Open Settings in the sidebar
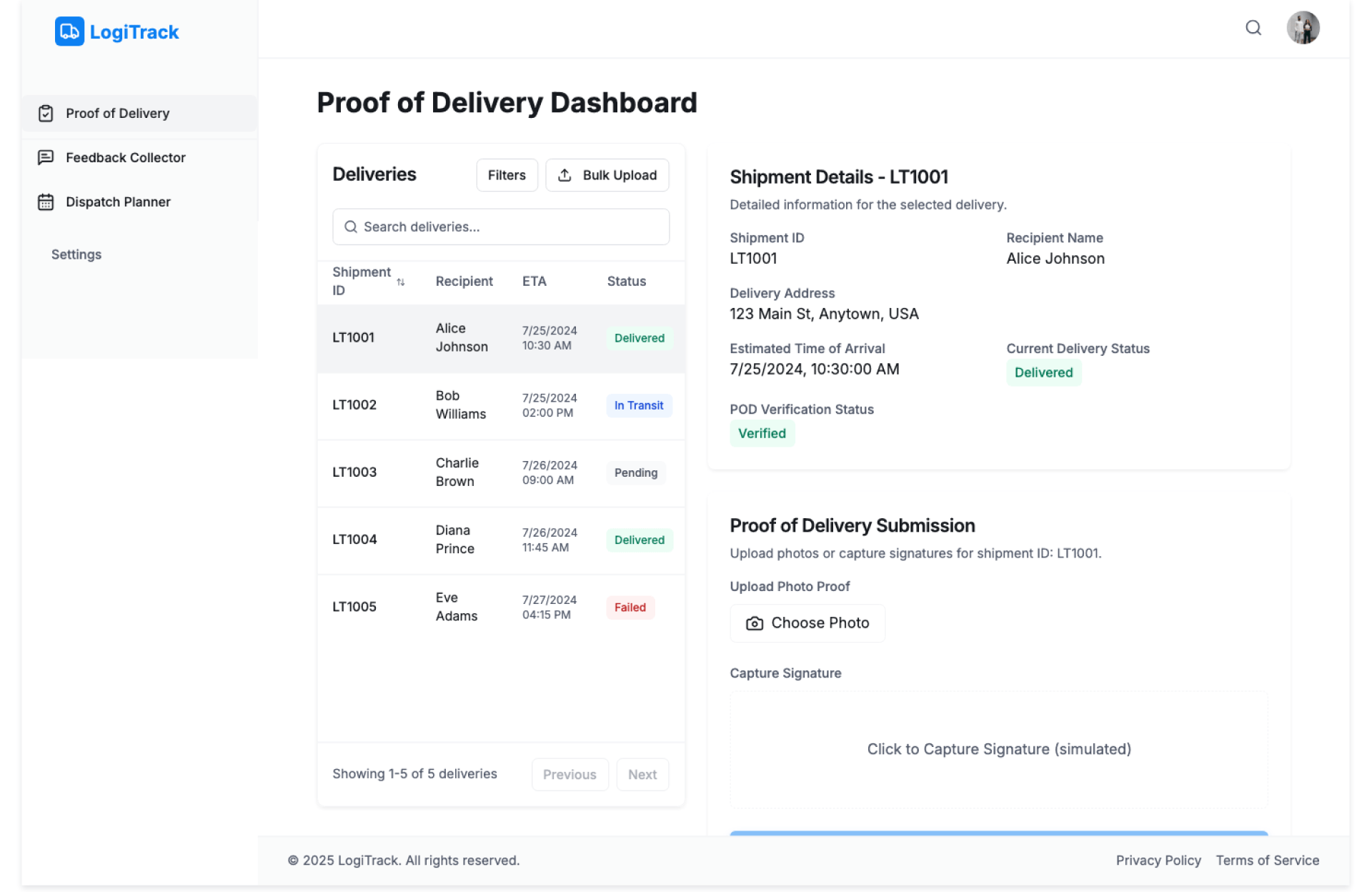 click(76, 254)
